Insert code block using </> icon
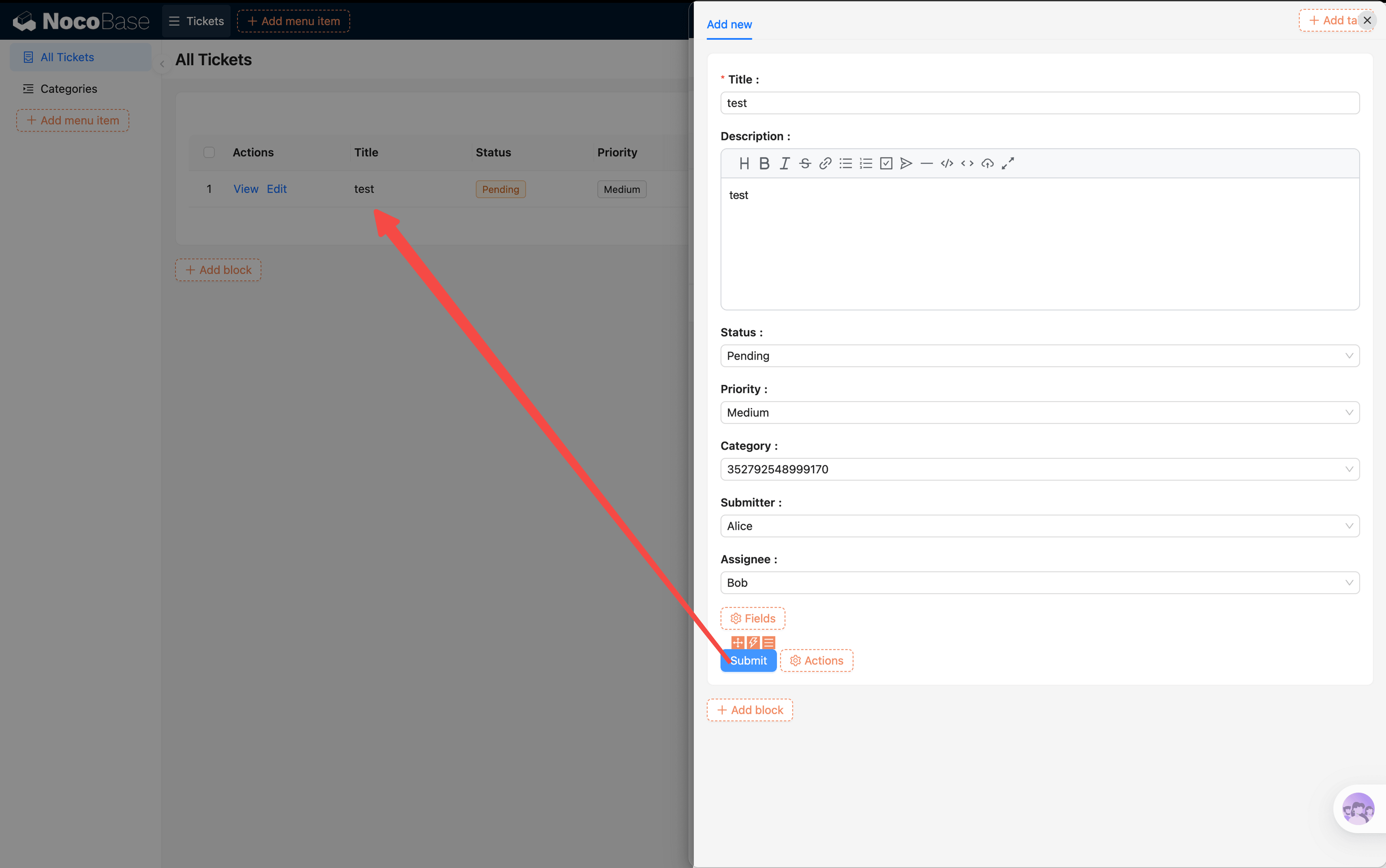Image resolution: width=1386 pixels, height=868 pixels. (x=947, y=164)
